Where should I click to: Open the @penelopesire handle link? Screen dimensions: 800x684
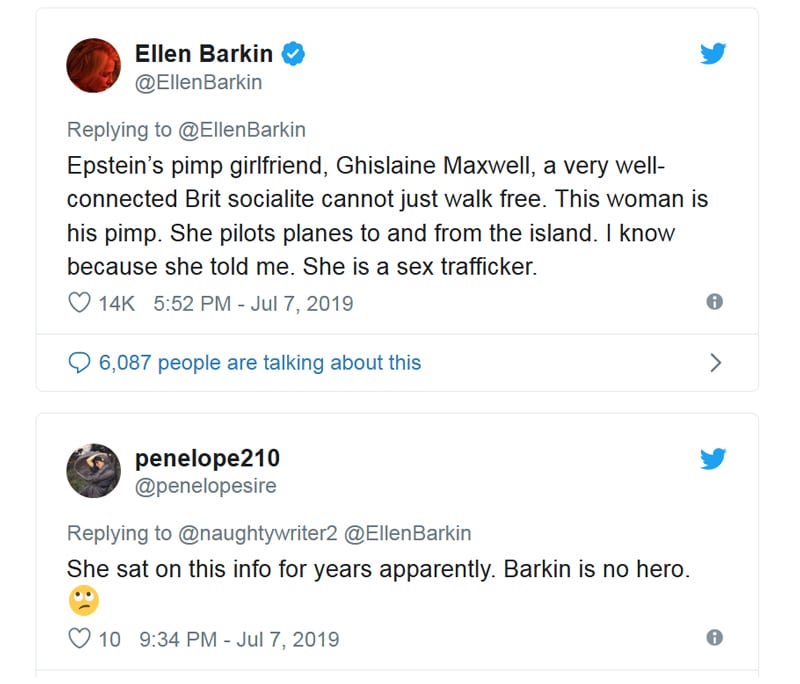click(205, 487)
